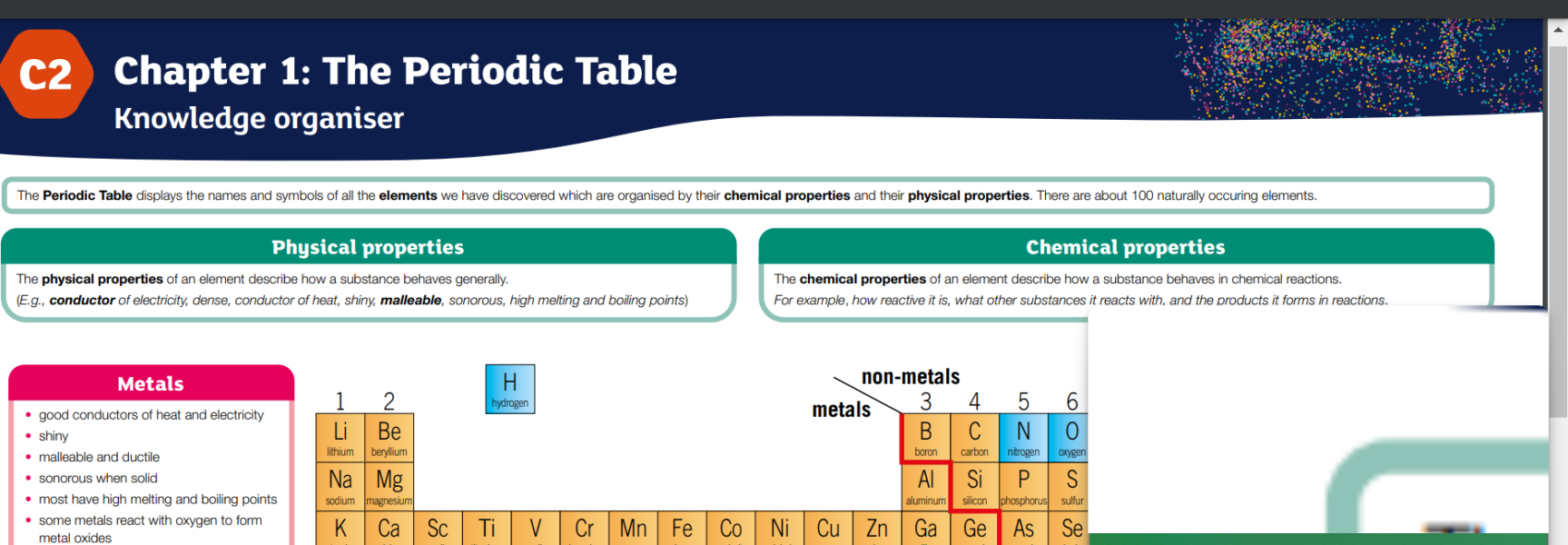Click the Mg magnesium cell
1568x545 pixels.
(390, 486)
